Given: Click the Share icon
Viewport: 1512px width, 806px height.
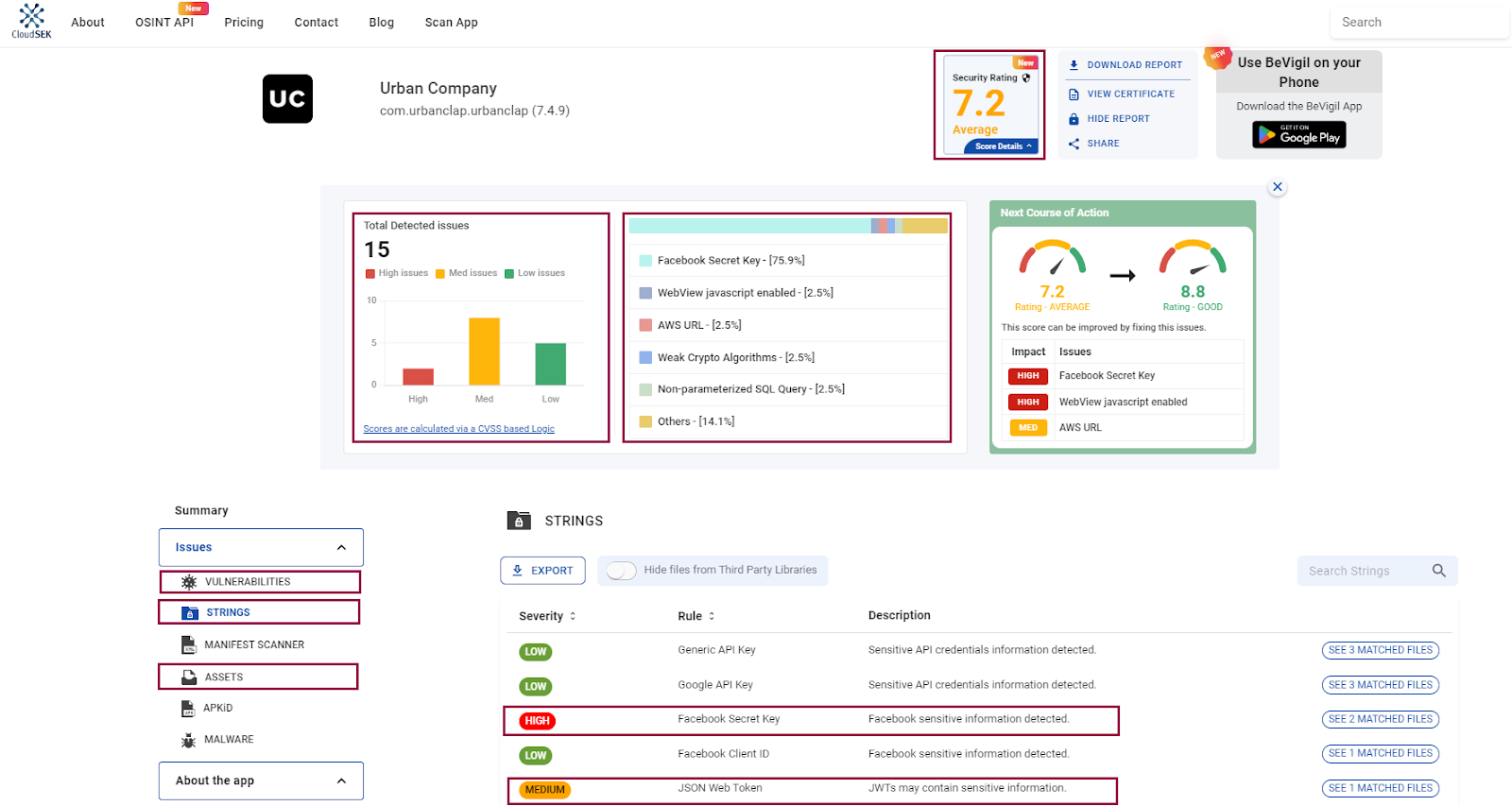Looking at the screenshot, I should (x=1074, y=144).
